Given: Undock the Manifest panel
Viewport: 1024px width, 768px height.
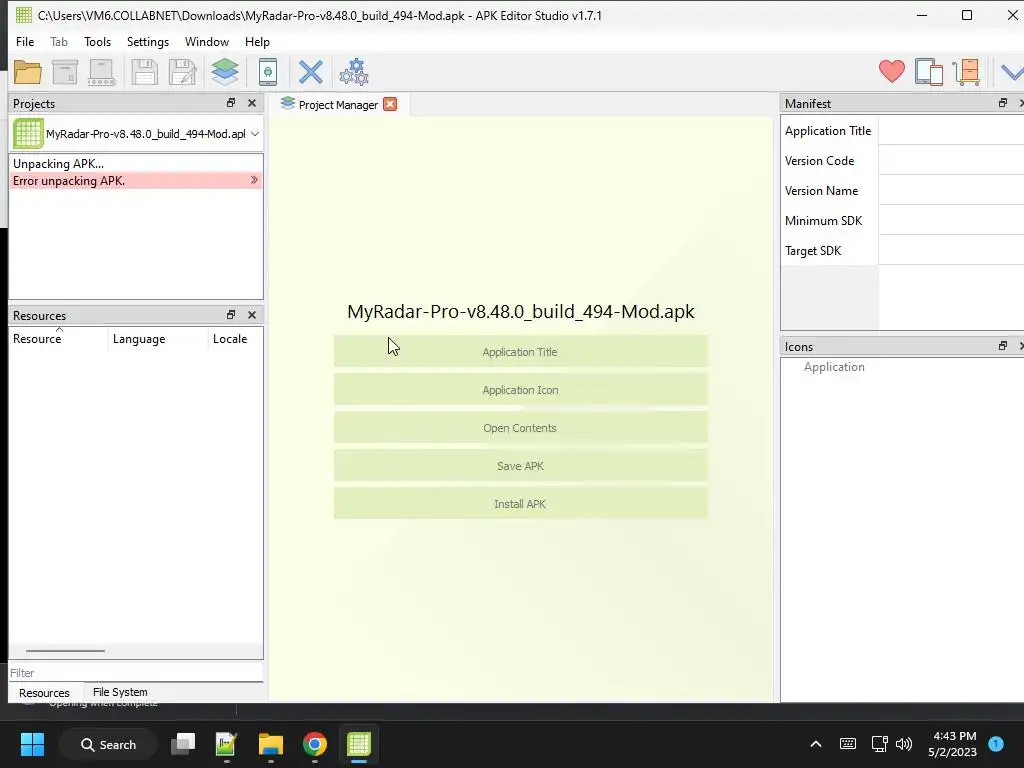Looking at the screenshot, I should click(1002, 103).
